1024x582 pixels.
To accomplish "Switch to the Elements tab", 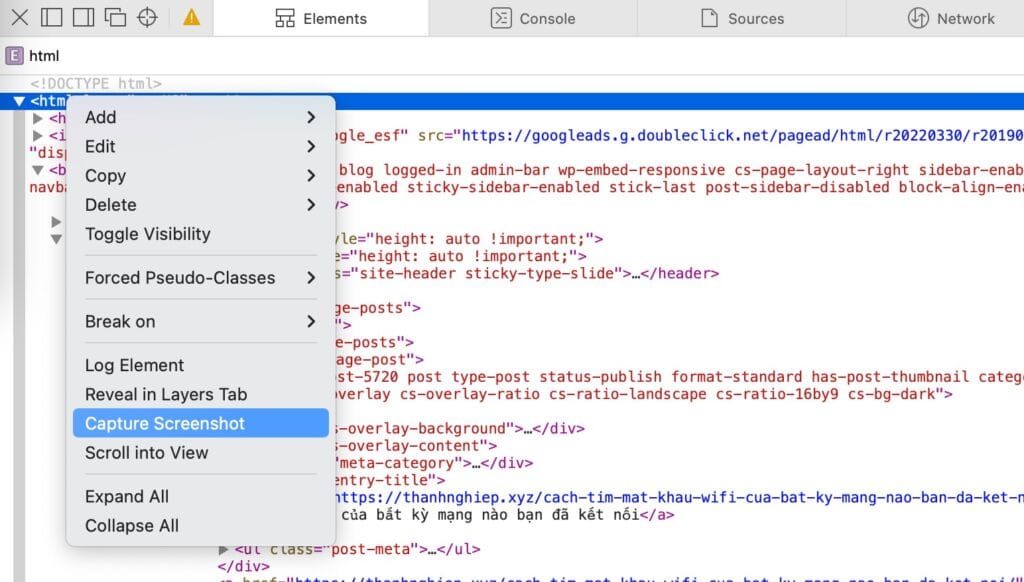I will 321,18.
